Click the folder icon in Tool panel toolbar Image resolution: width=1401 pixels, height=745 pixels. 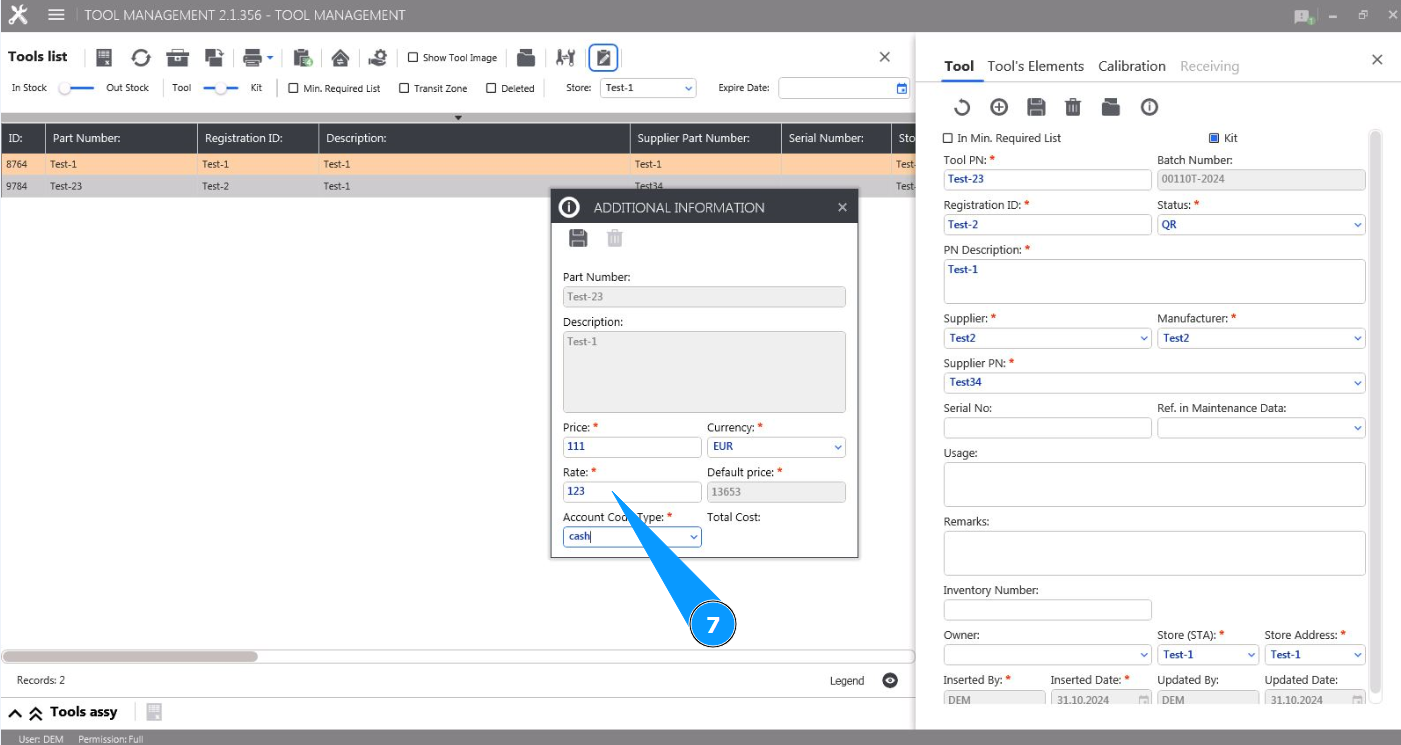[x=1111, y=107]
